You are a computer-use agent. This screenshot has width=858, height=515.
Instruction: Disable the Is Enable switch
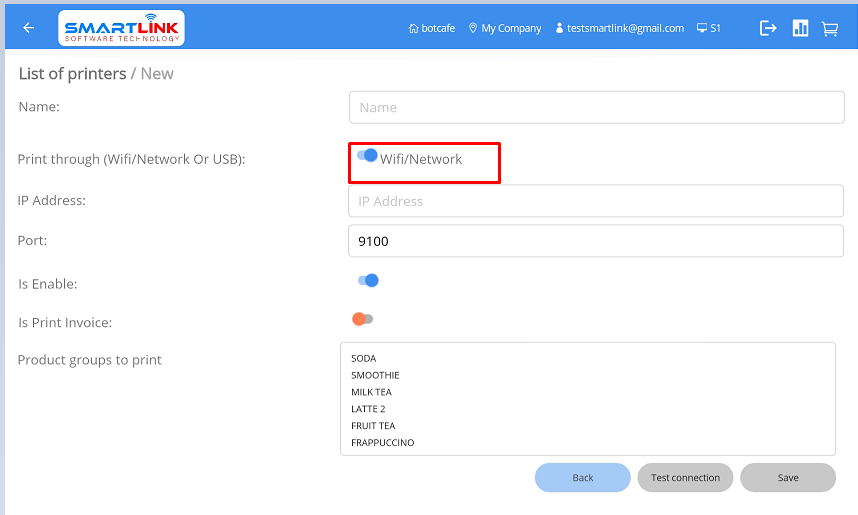tap(368, 281)
